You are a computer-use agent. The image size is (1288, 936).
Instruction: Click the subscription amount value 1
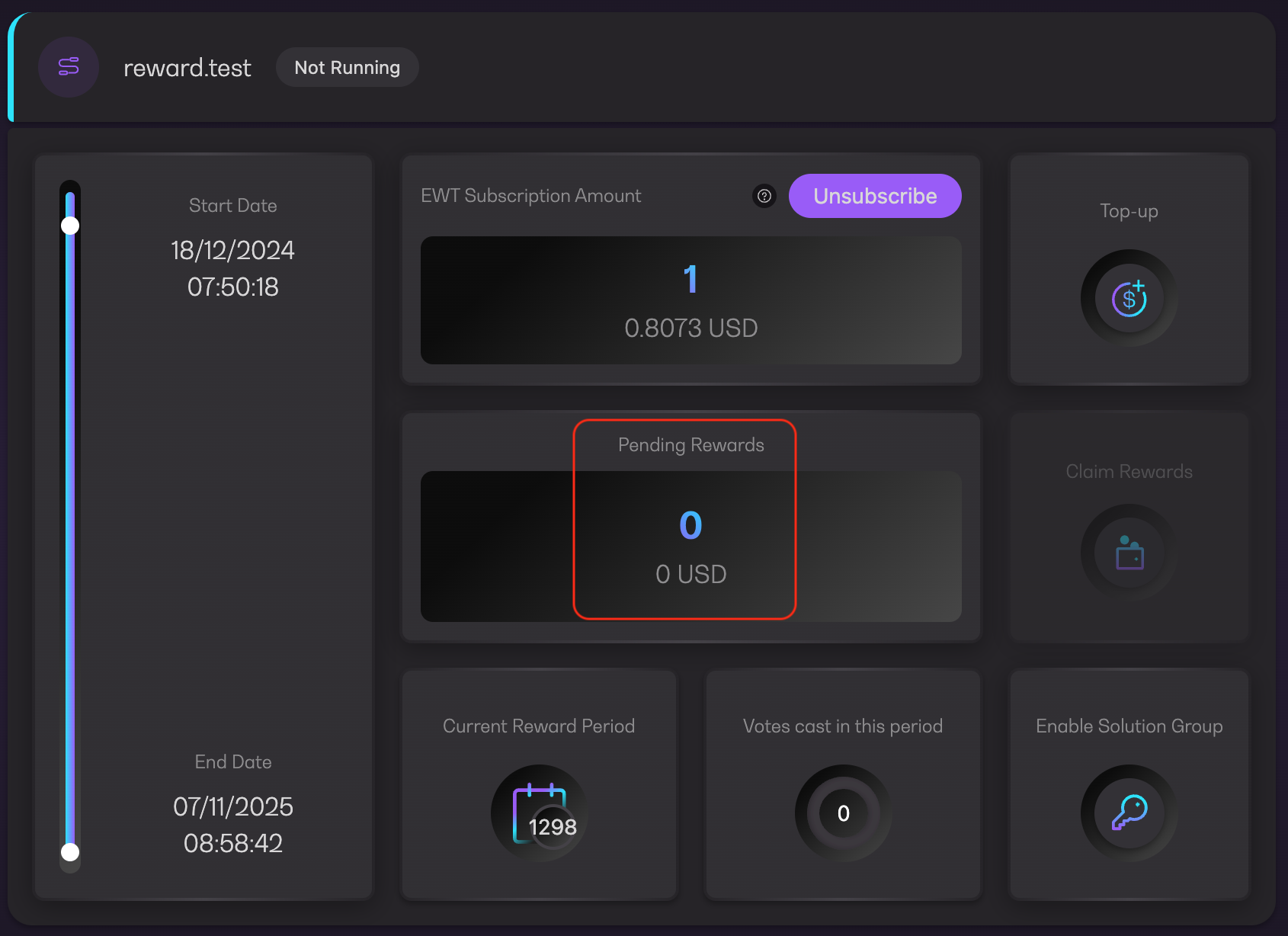point(690,280)
